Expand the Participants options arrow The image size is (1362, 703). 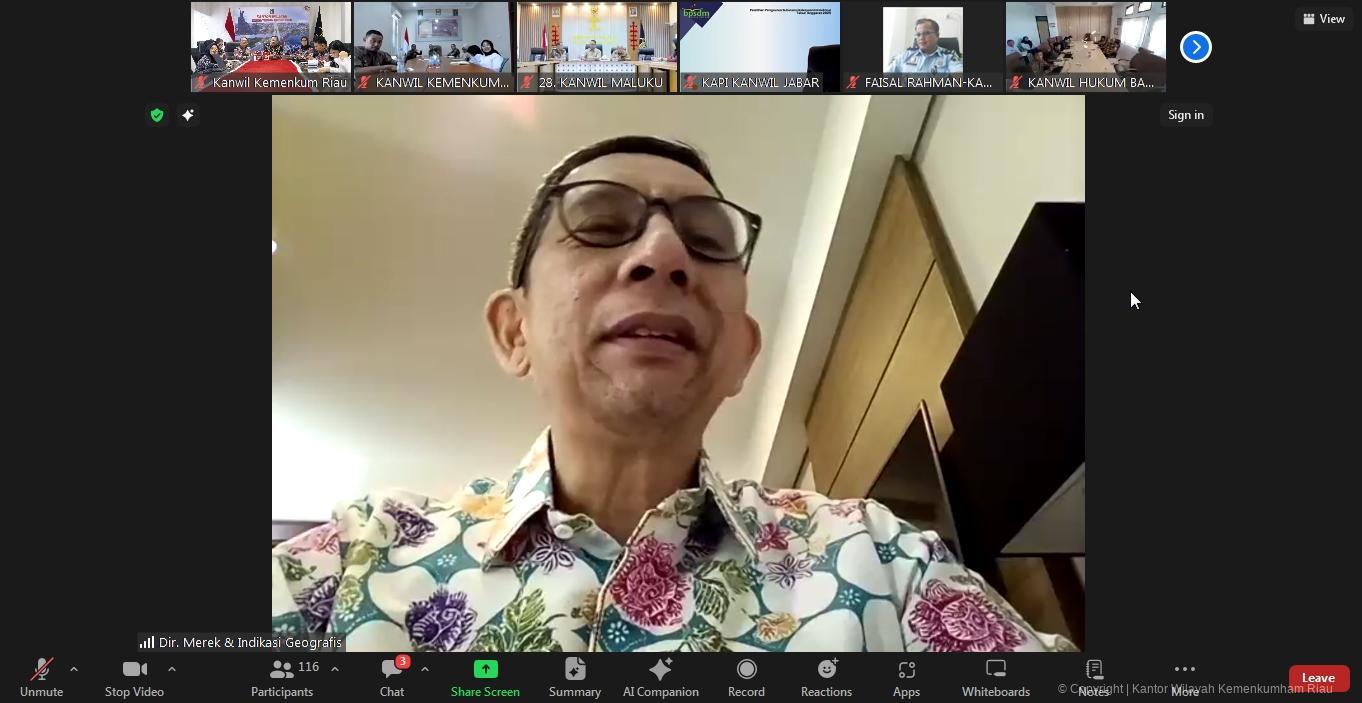tap(335, 669)
